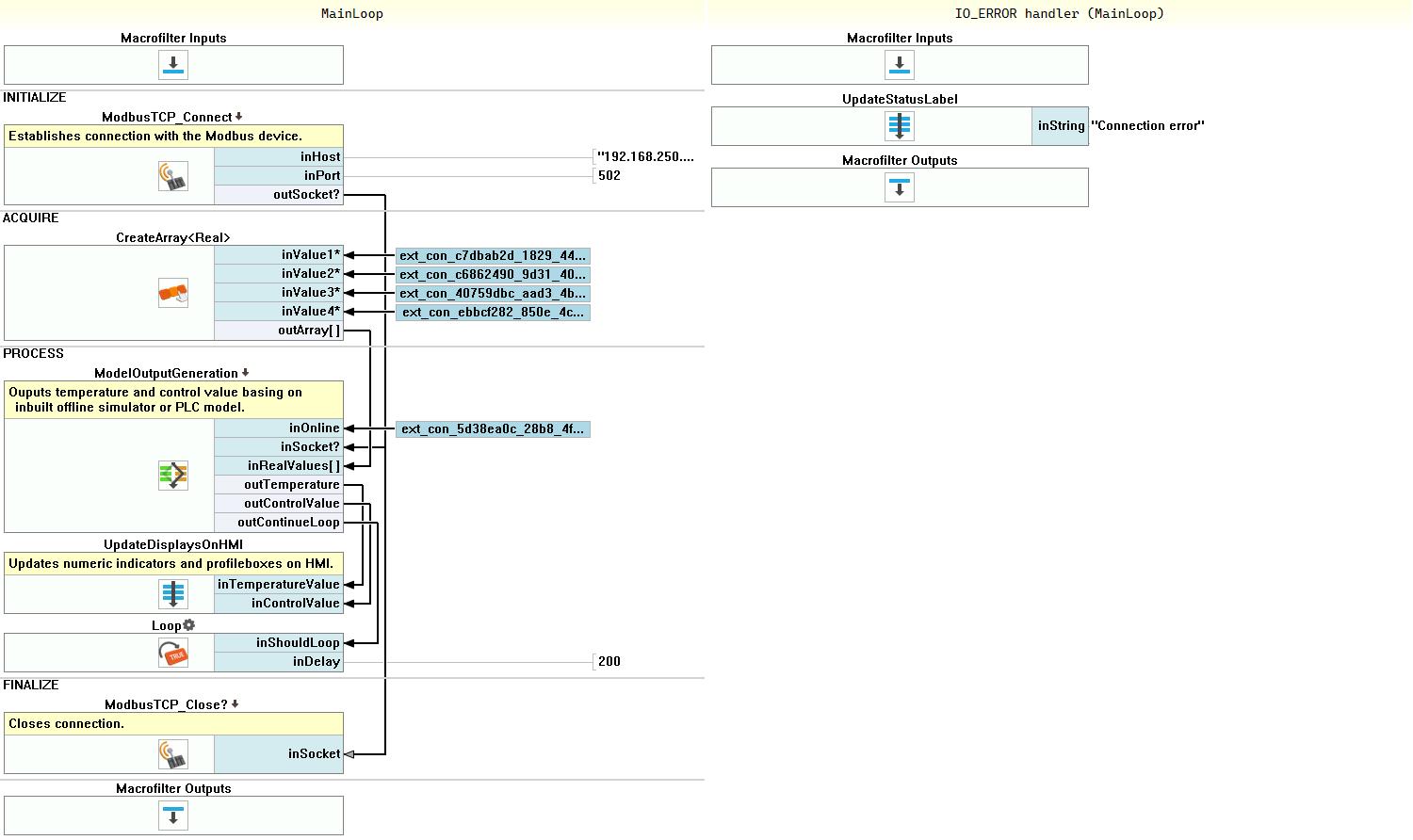Edit the inPort value 502
Viewport: 1413px width, 840px height.
[609, 176]
